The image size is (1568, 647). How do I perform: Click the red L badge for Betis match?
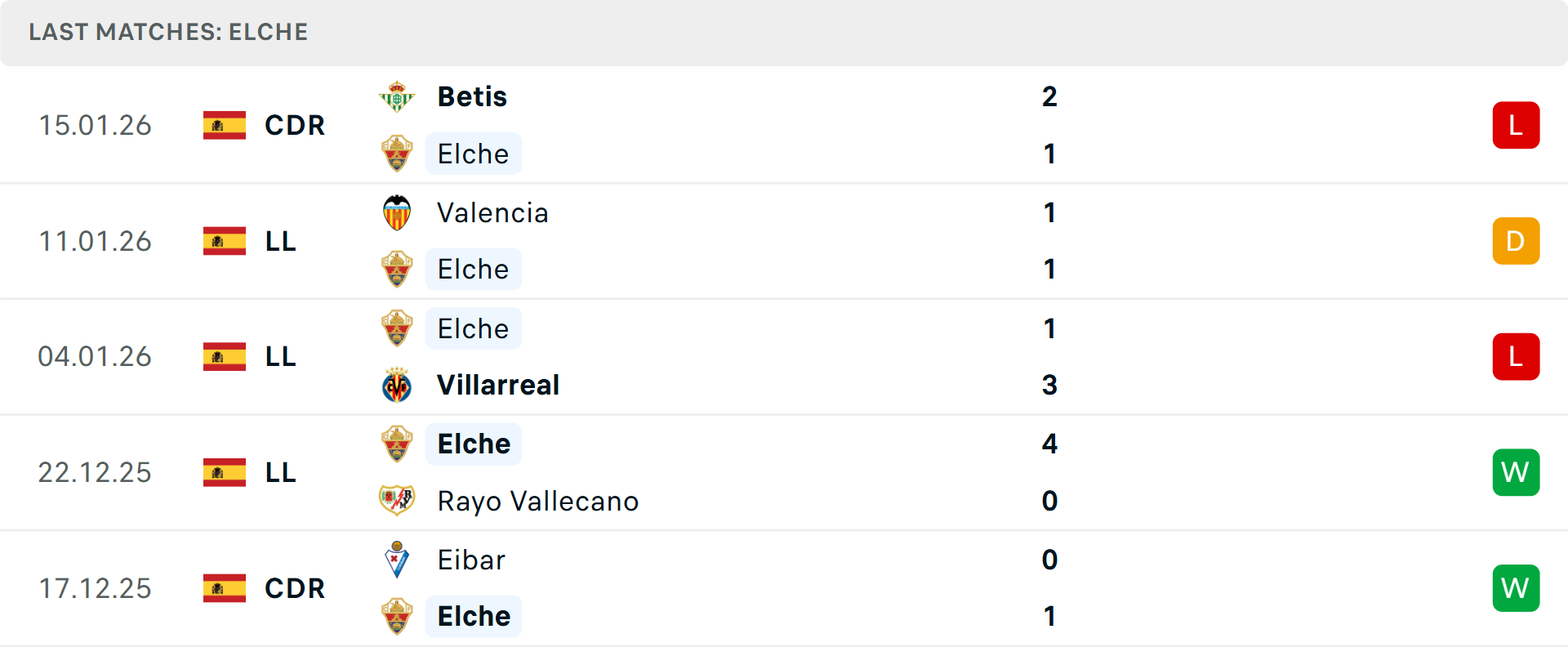click(1516, 126)
